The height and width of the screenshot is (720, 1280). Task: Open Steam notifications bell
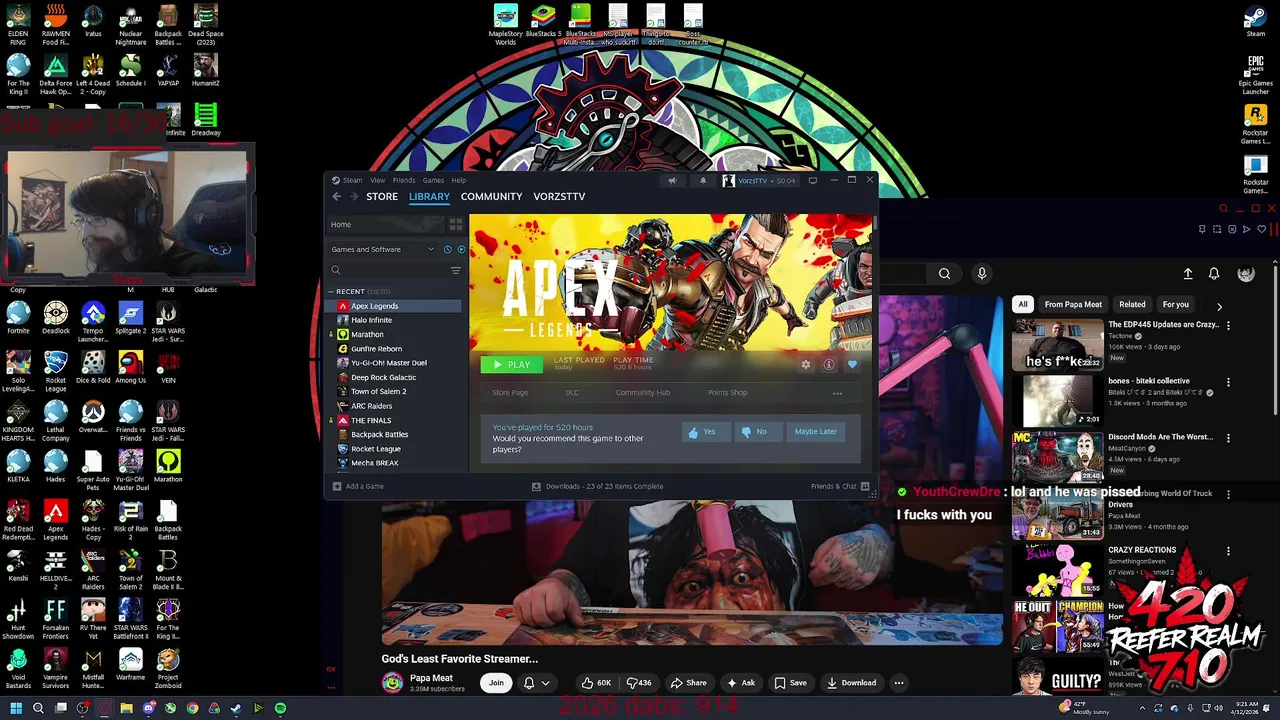click(703, 181)
